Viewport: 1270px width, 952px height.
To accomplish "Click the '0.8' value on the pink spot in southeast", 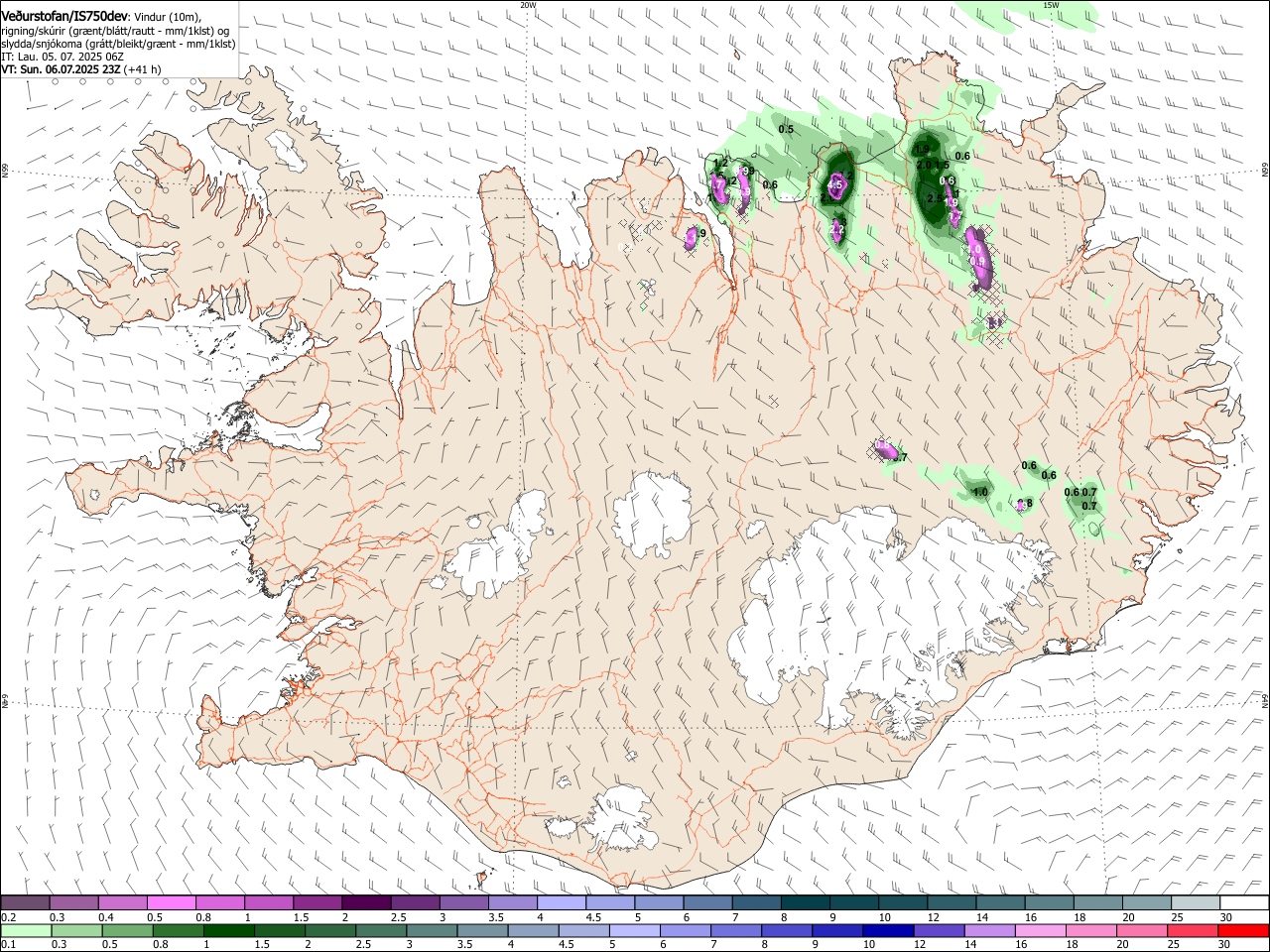I will 1025,504.
